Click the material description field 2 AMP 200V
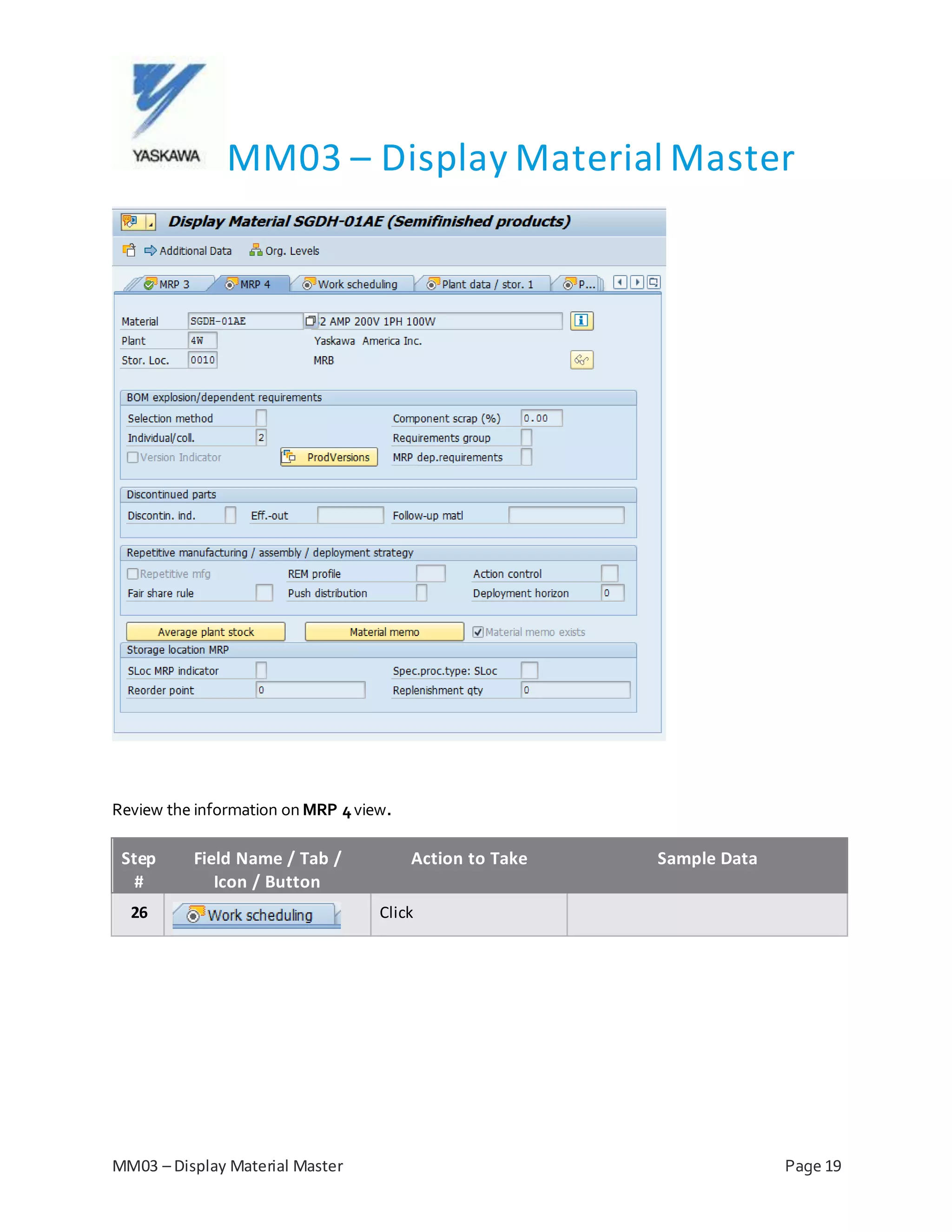Image resolution: width=952 pixels, height=1232 pixels. (440, 321)
